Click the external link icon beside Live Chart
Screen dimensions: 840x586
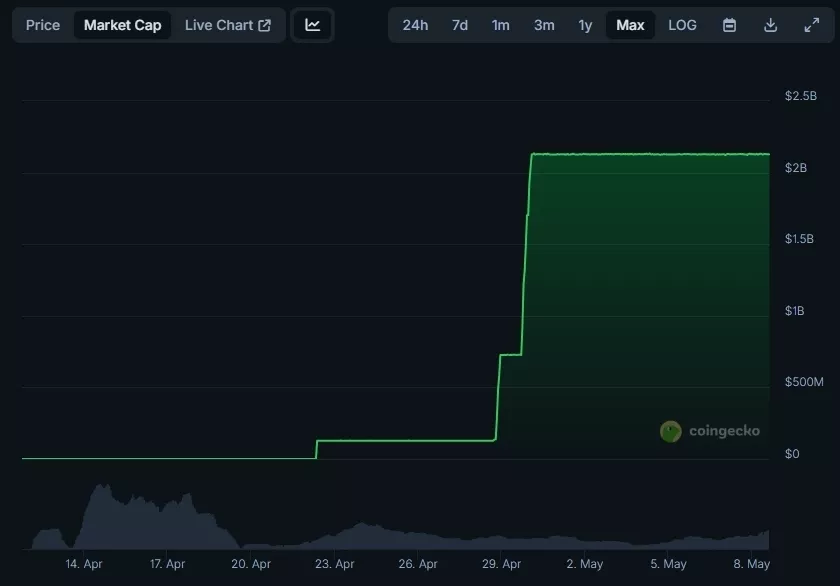pyautogui.click(x=265, y=25)
